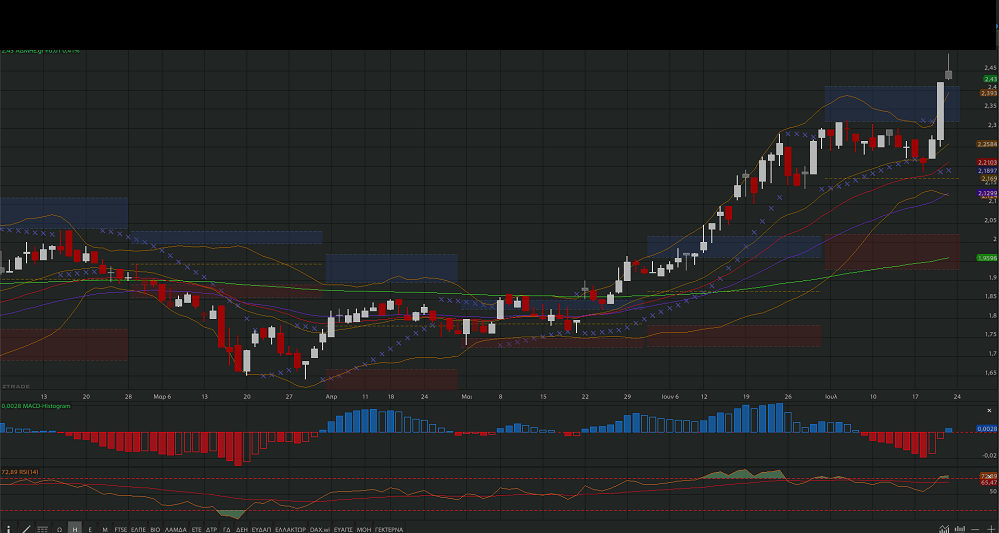The image size is (999, 533).
Task: Select the line drawing tool
Action: coord(26,529)
